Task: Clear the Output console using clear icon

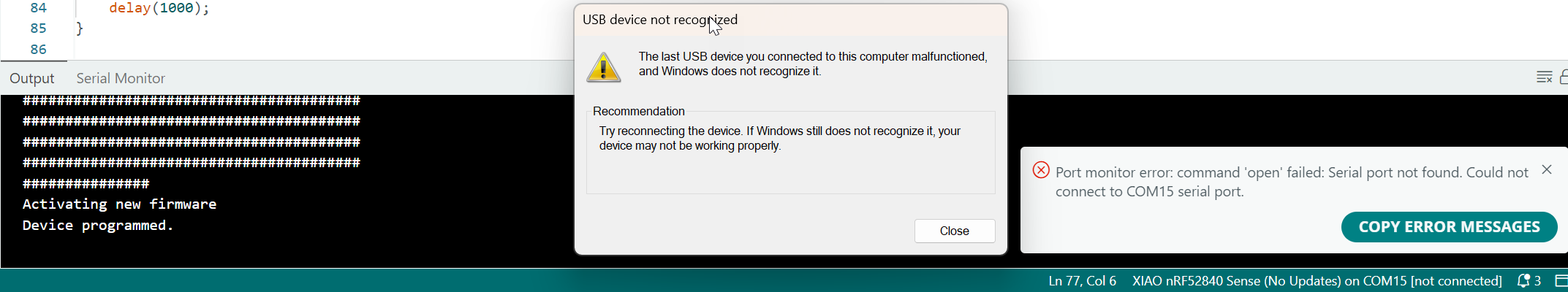Action: pos(1544,77)
